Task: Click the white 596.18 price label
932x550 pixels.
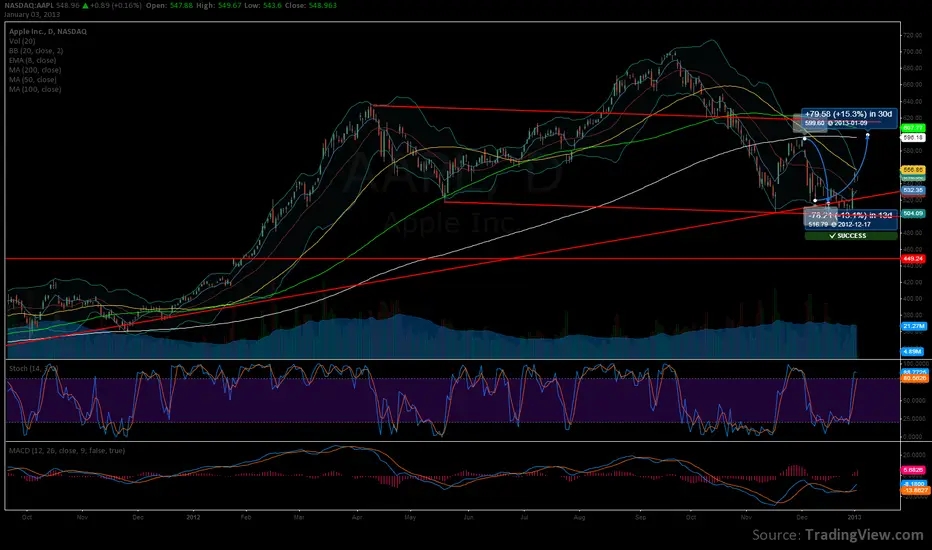Action: pyautogui.click(x=913, y=137)
